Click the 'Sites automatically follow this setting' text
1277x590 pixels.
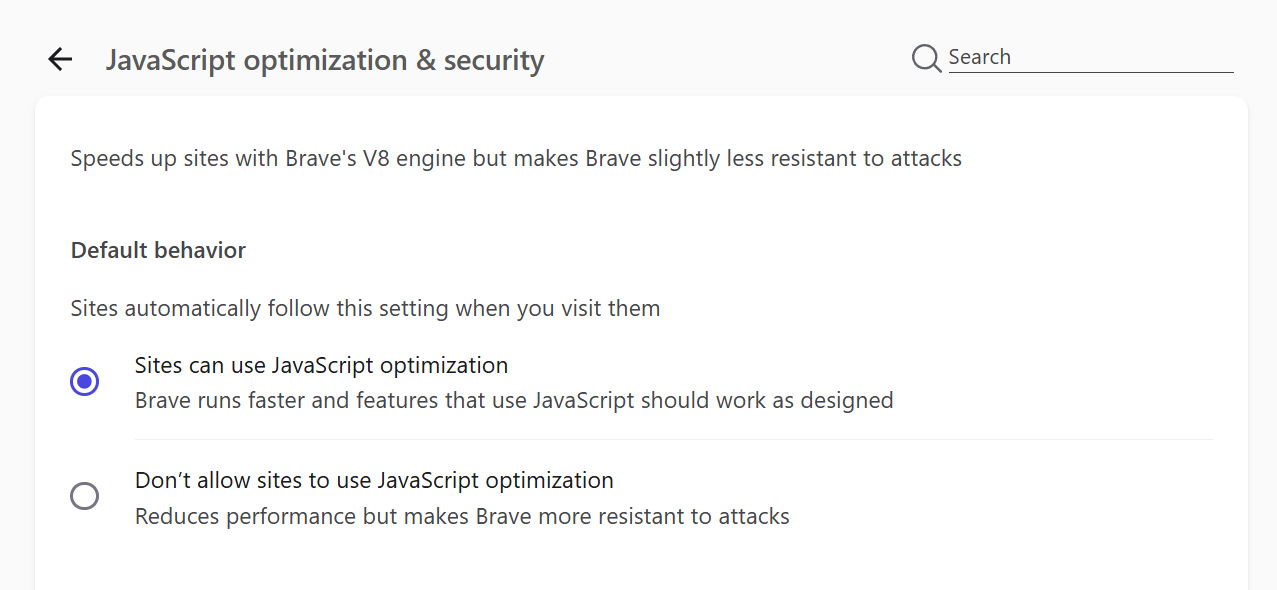(x=365, y=308)
